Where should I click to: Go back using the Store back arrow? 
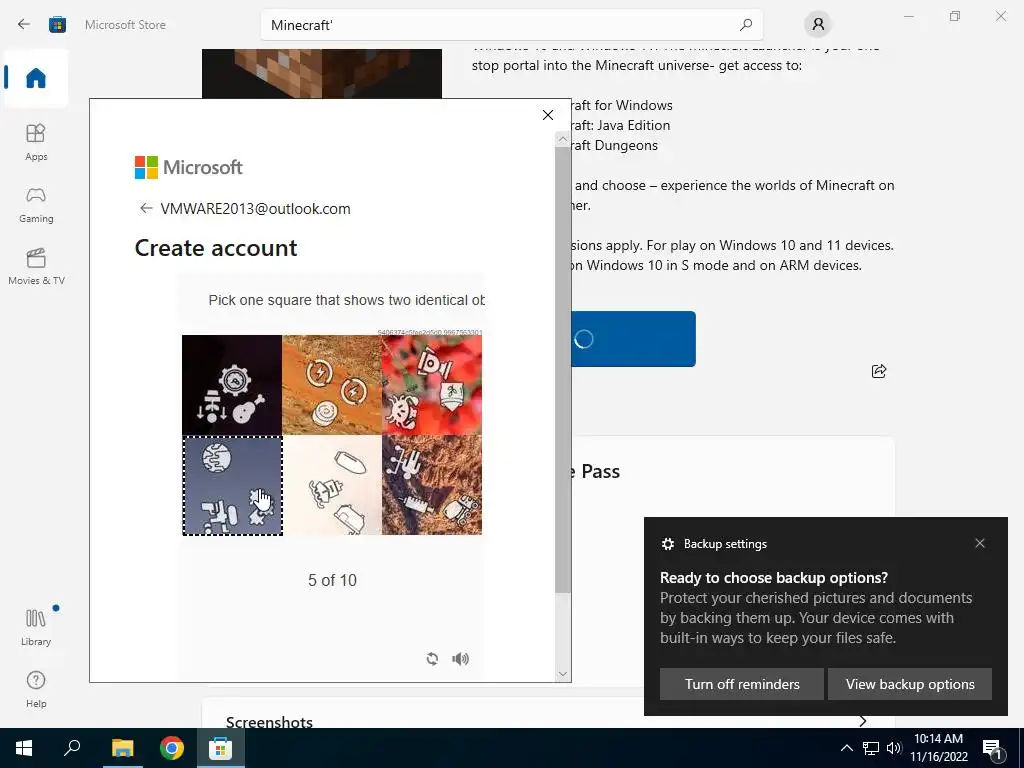(x=24, y=25)
